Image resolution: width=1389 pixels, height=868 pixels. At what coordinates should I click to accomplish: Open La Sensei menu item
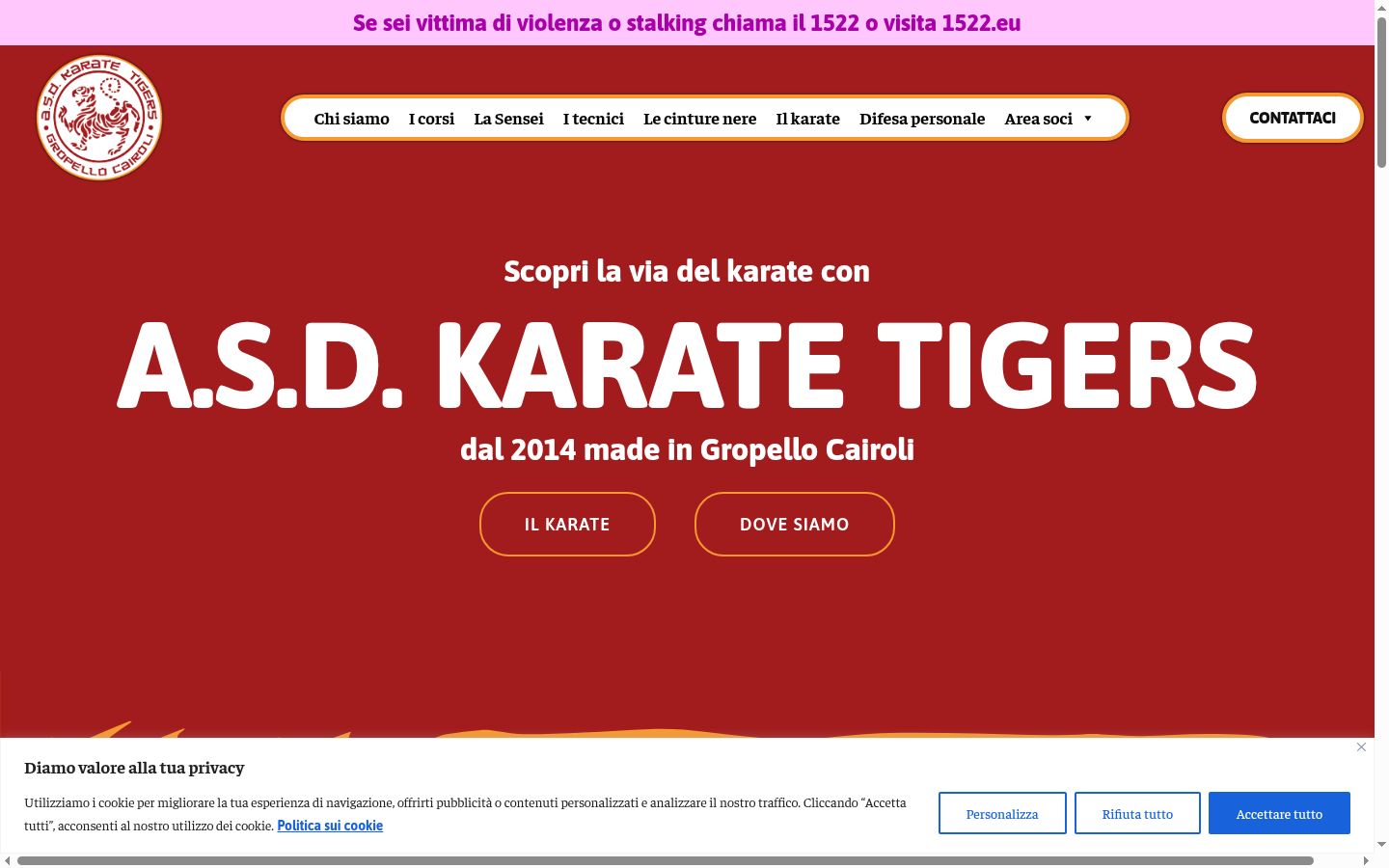(x=508, y=119)
